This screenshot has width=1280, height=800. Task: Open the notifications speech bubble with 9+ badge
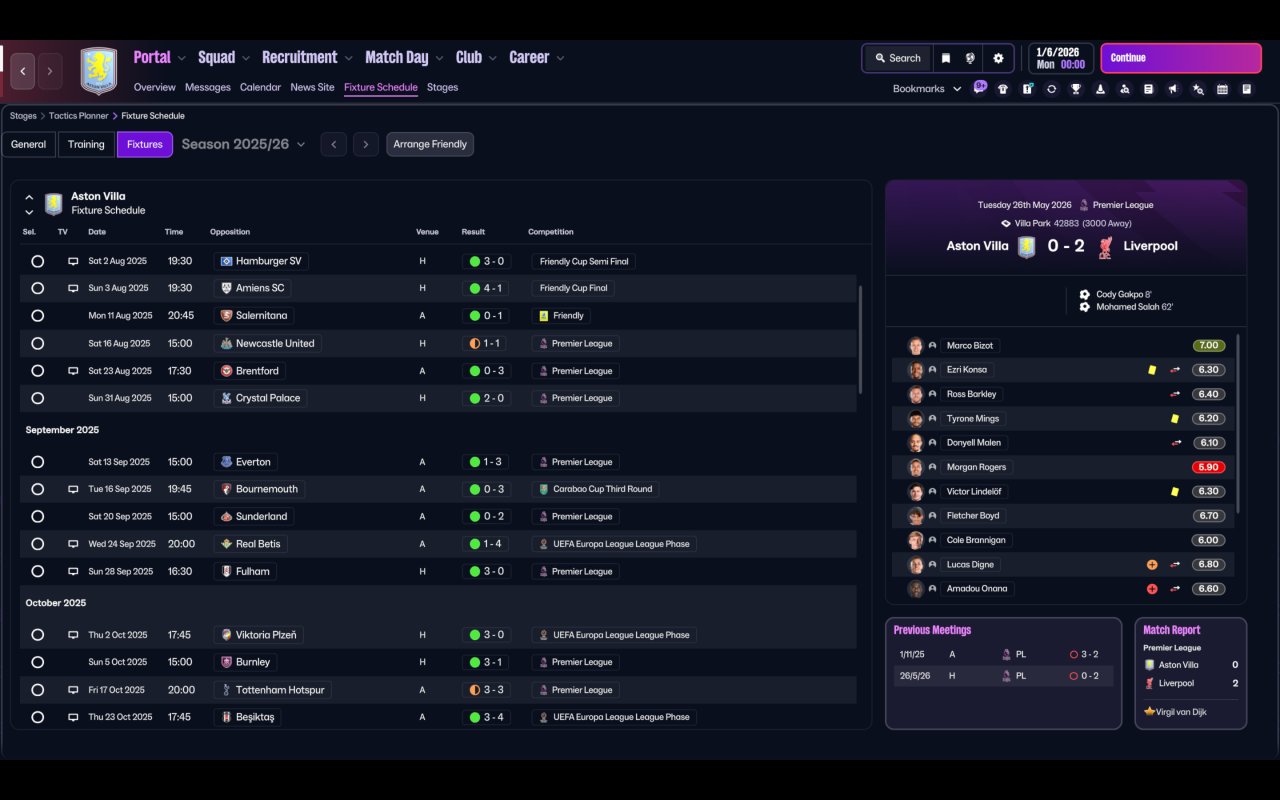[979, 88]
